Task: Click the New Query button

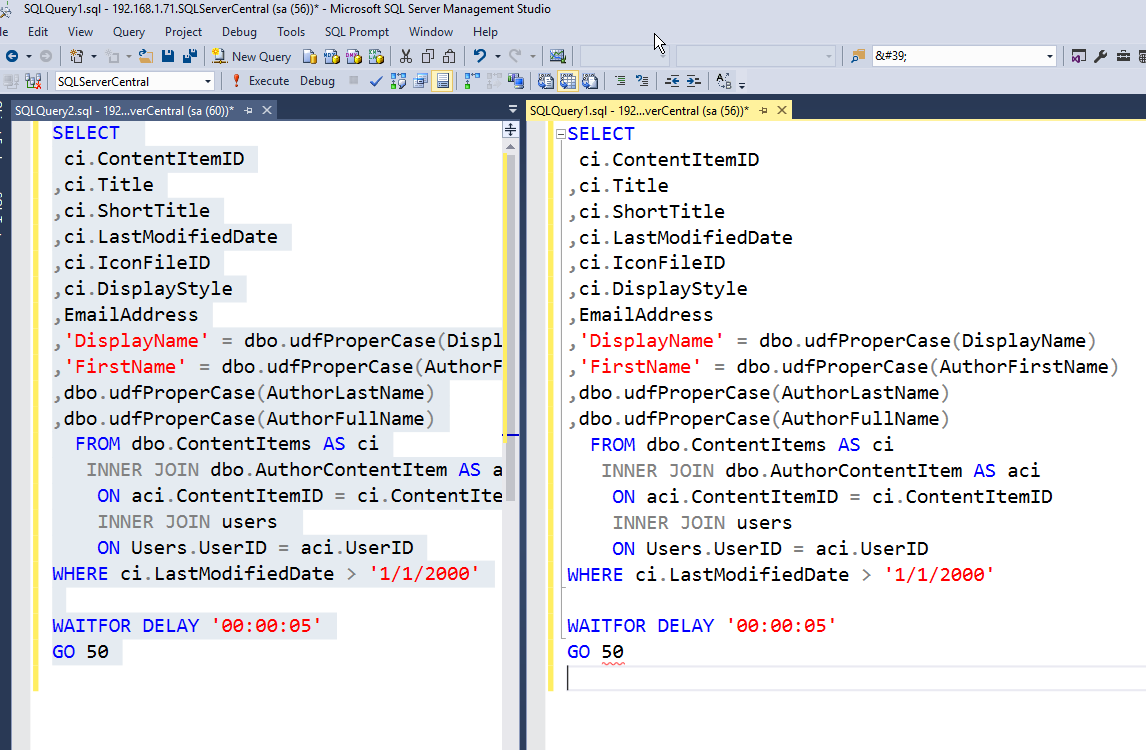Action: coord(251,56)
